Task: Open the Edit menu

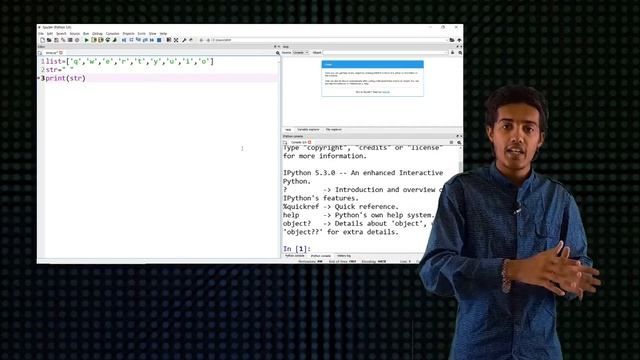Action: [x=50, y=33]
